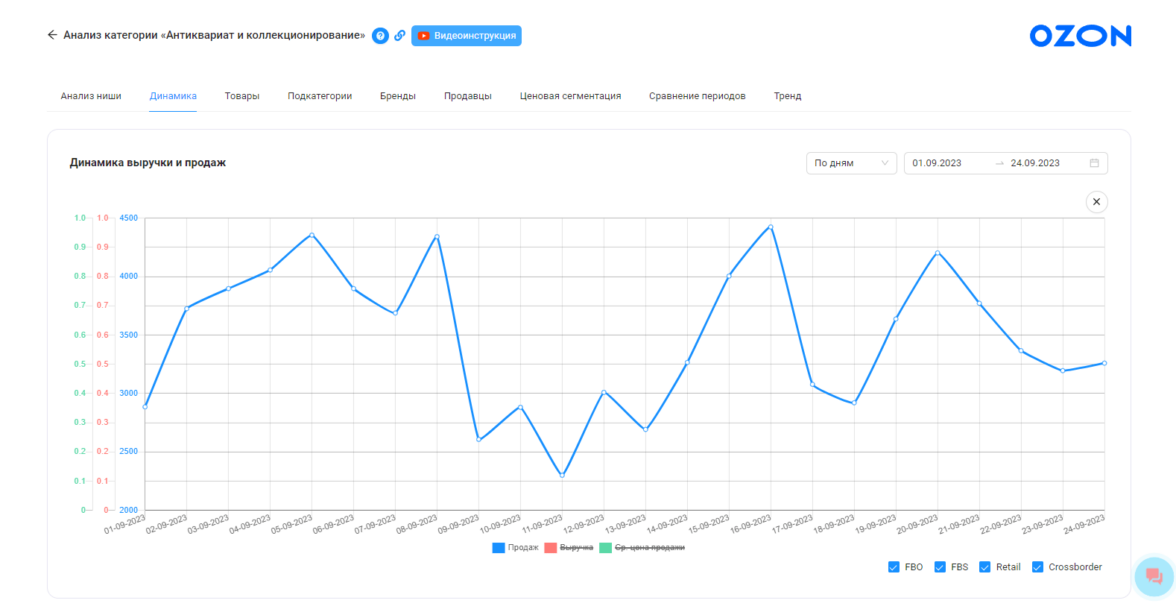Toggle the red Выручка legend swatch
Viewport: 1176px width, 609px height.
551,548
